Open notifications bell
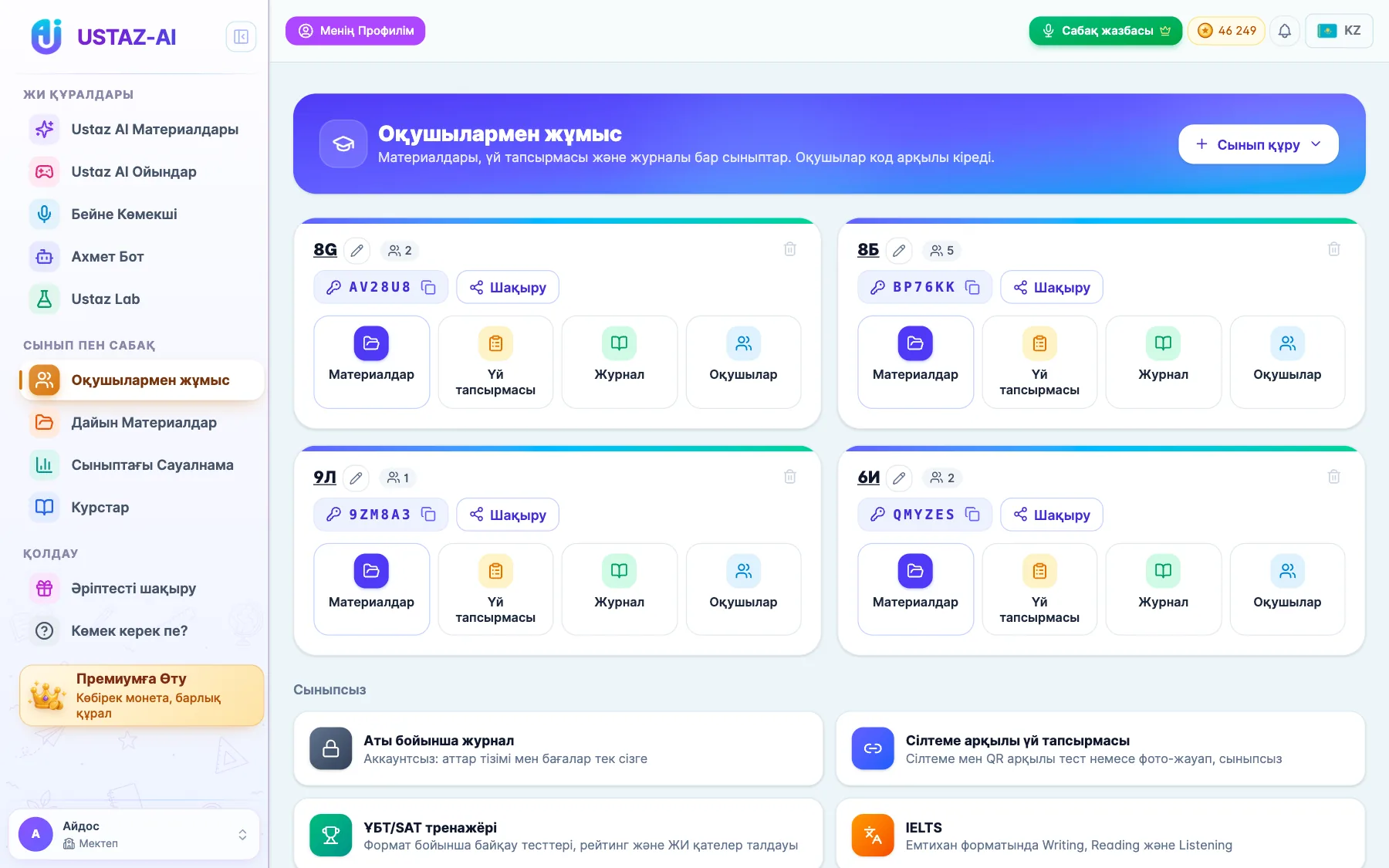This screenshot has height=868, width=1389. (1285, 31)
